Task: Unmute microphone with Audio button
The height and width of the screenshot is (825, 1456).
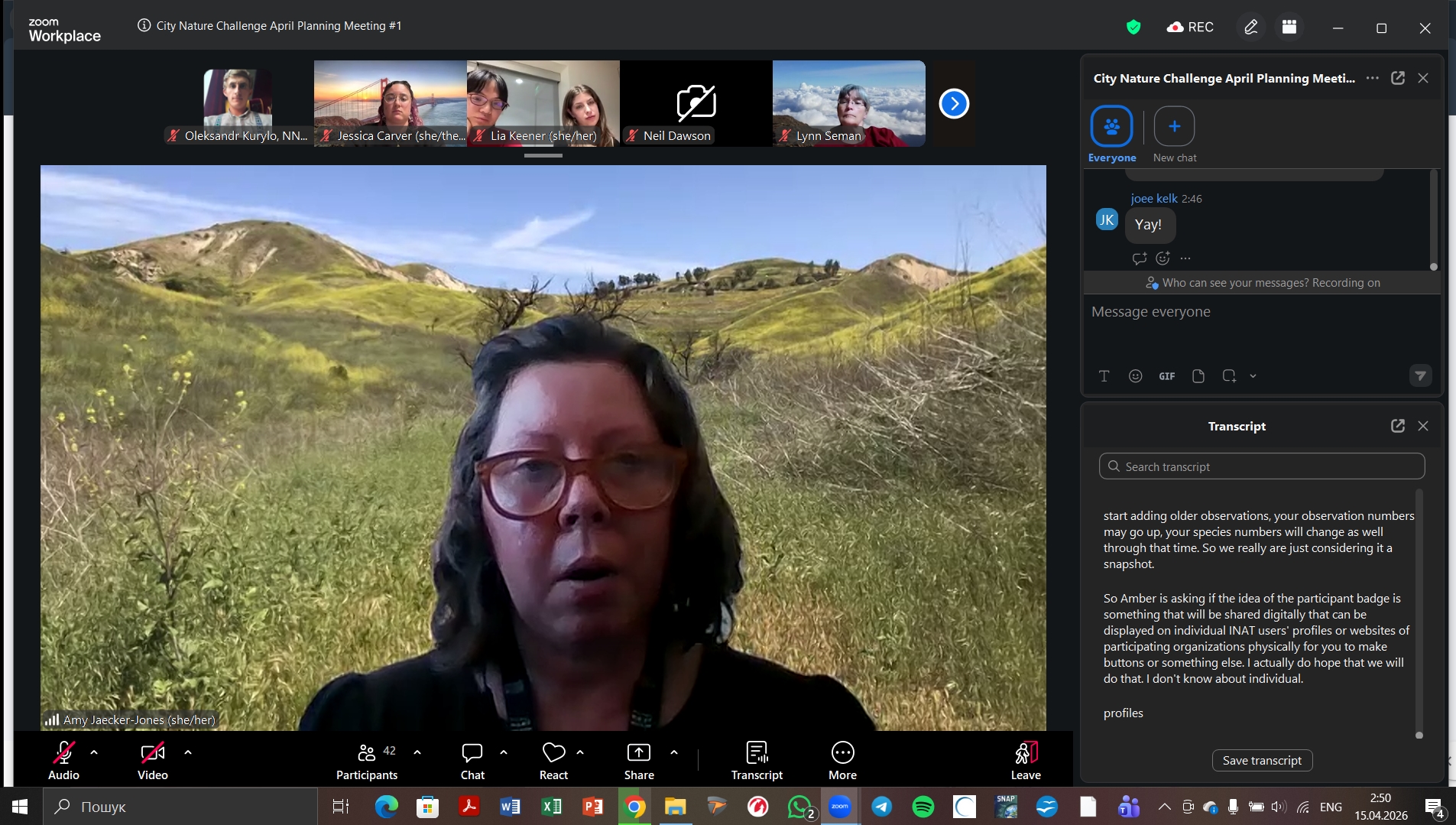Action: (x=63, y=761)
